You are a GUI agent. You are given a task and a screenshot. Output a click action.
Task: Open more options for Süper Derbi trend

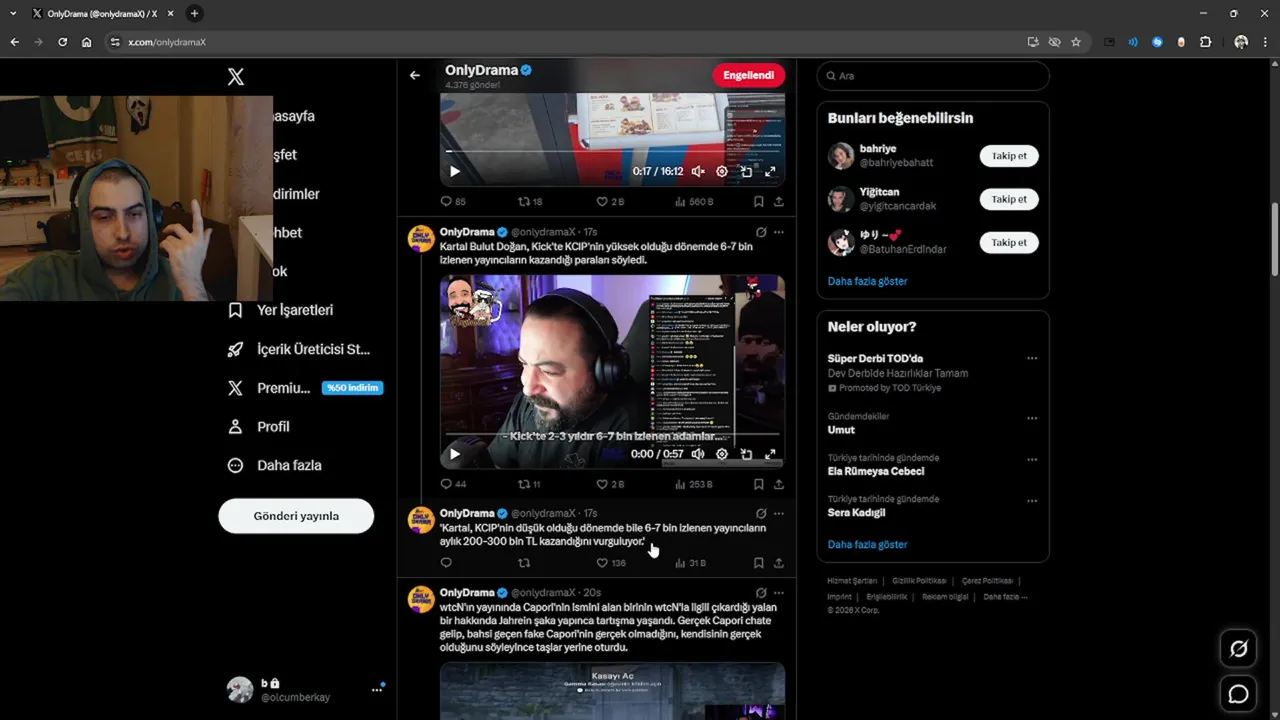tap(1032, 358)
